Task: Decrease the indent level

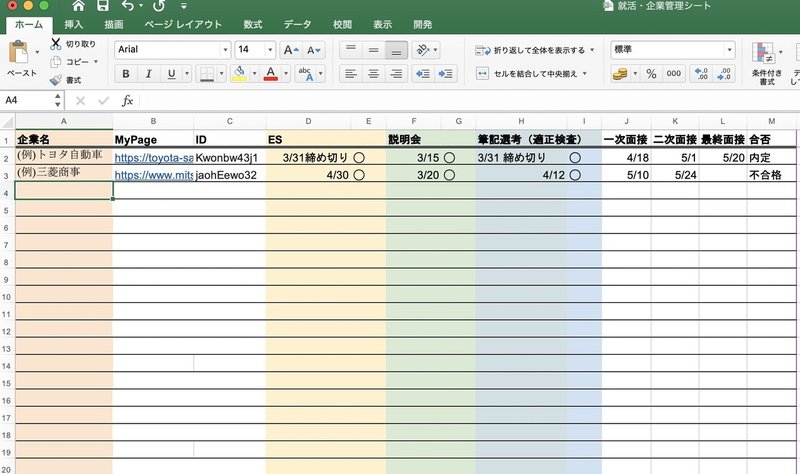Action: coord(423,74)
